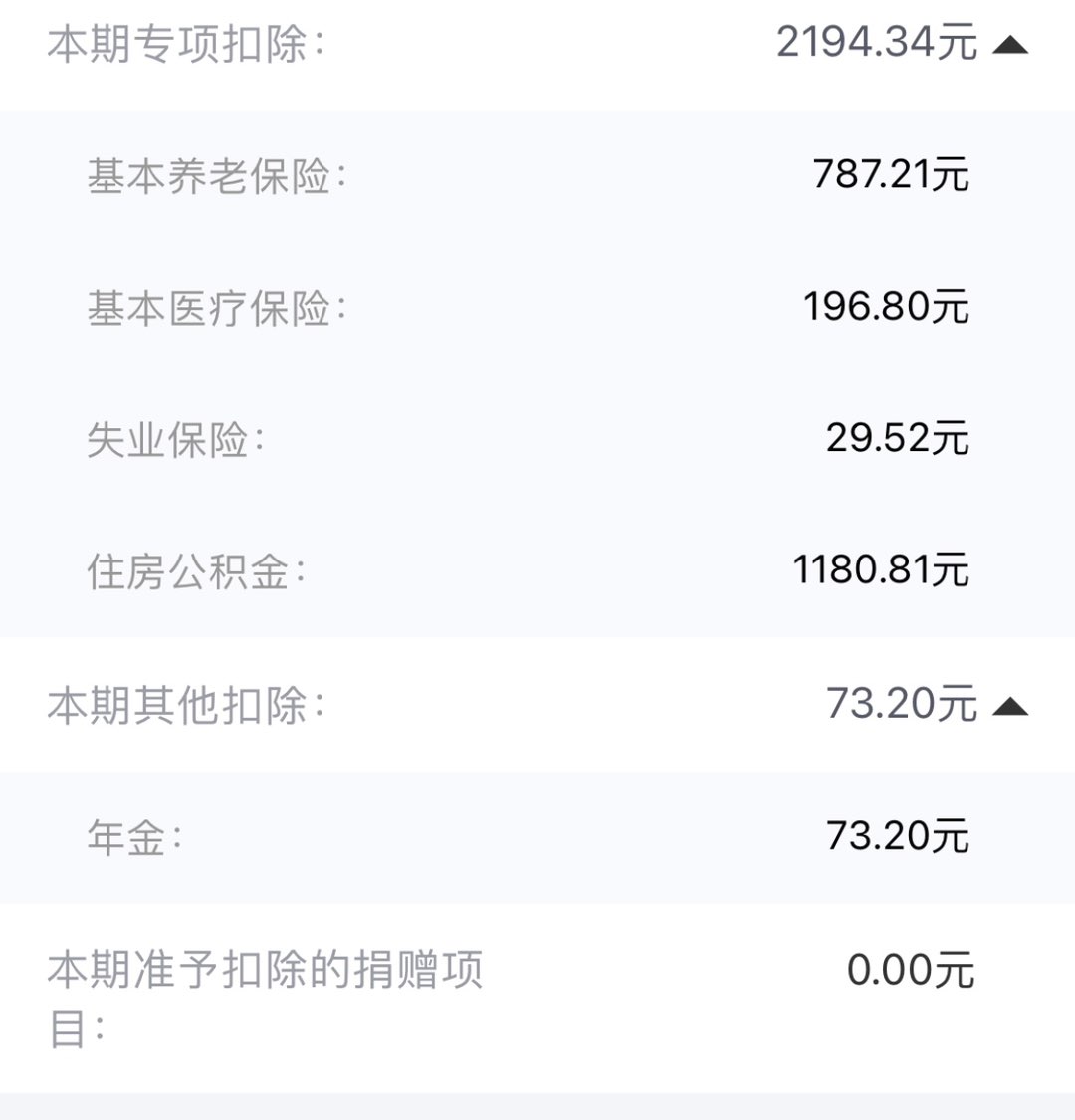
Task: Tap the 本期专项扣除 label
Action: pyautogui.click(x=186, y=44)
